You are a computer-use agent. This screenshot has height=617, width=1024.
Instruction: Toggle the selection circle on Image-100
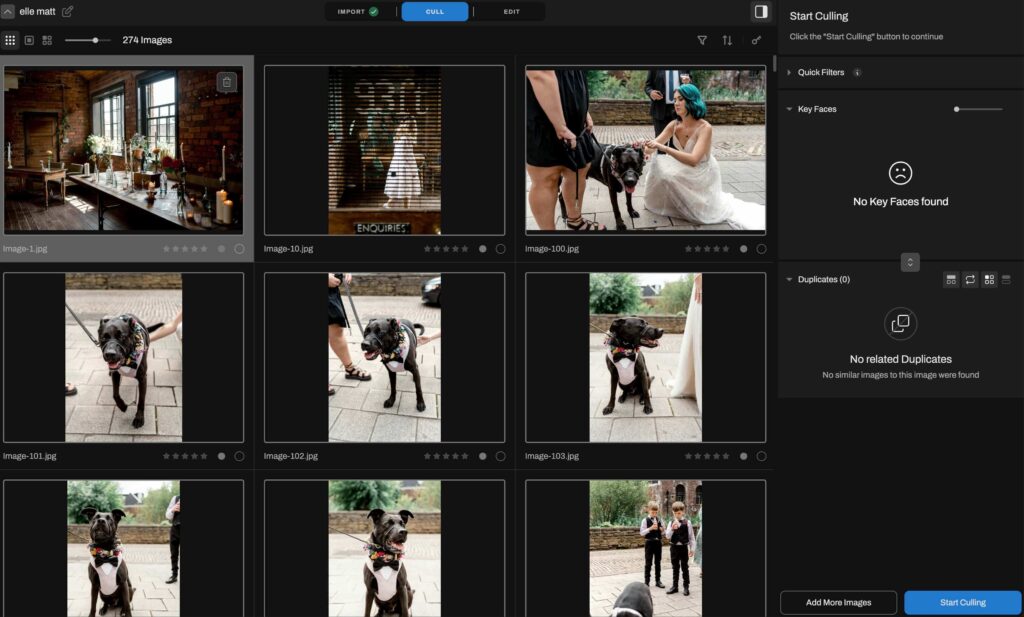(x=764, y=248)
